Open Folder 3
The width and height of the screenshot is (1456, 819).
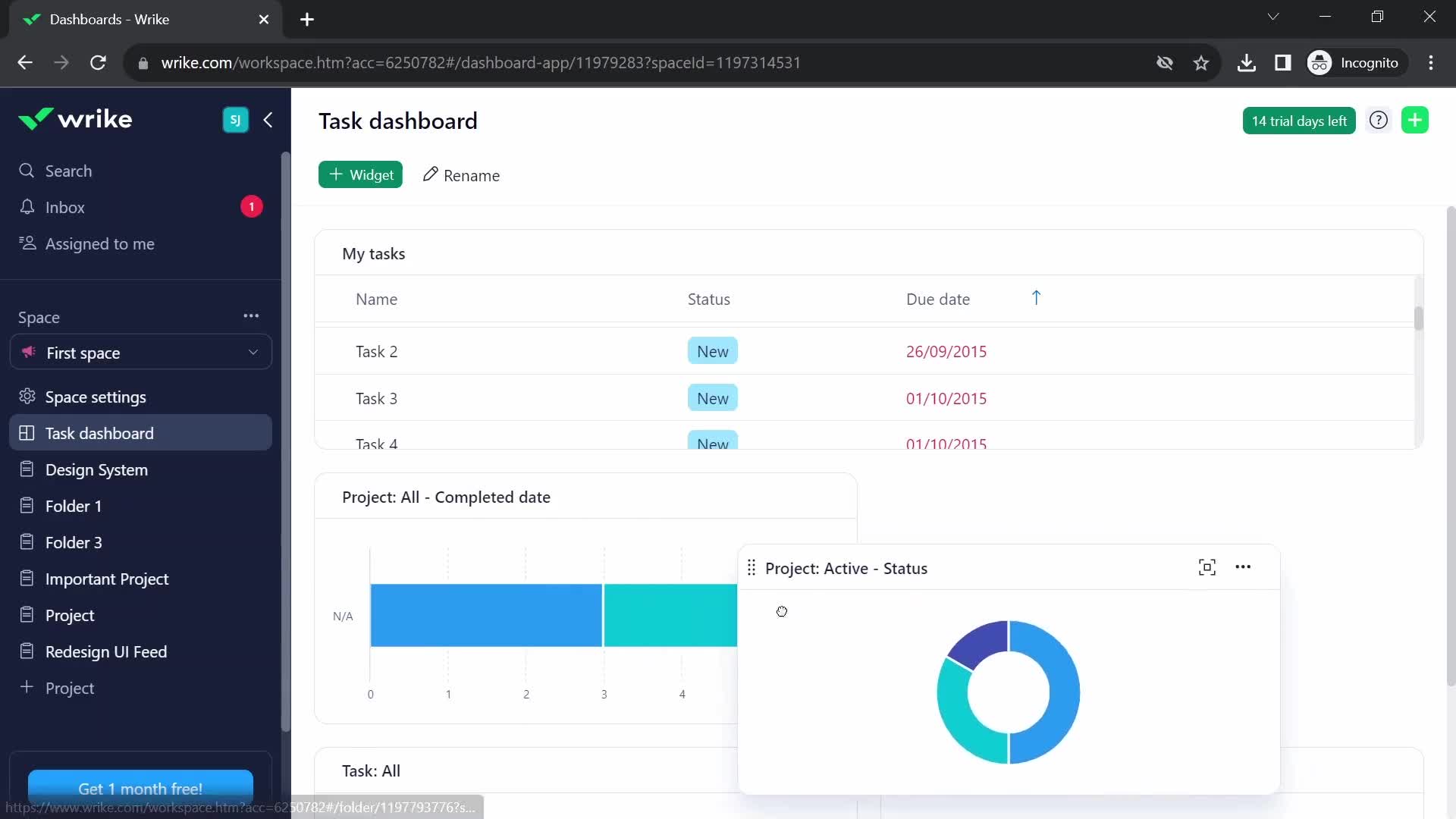tap(140, 542)
